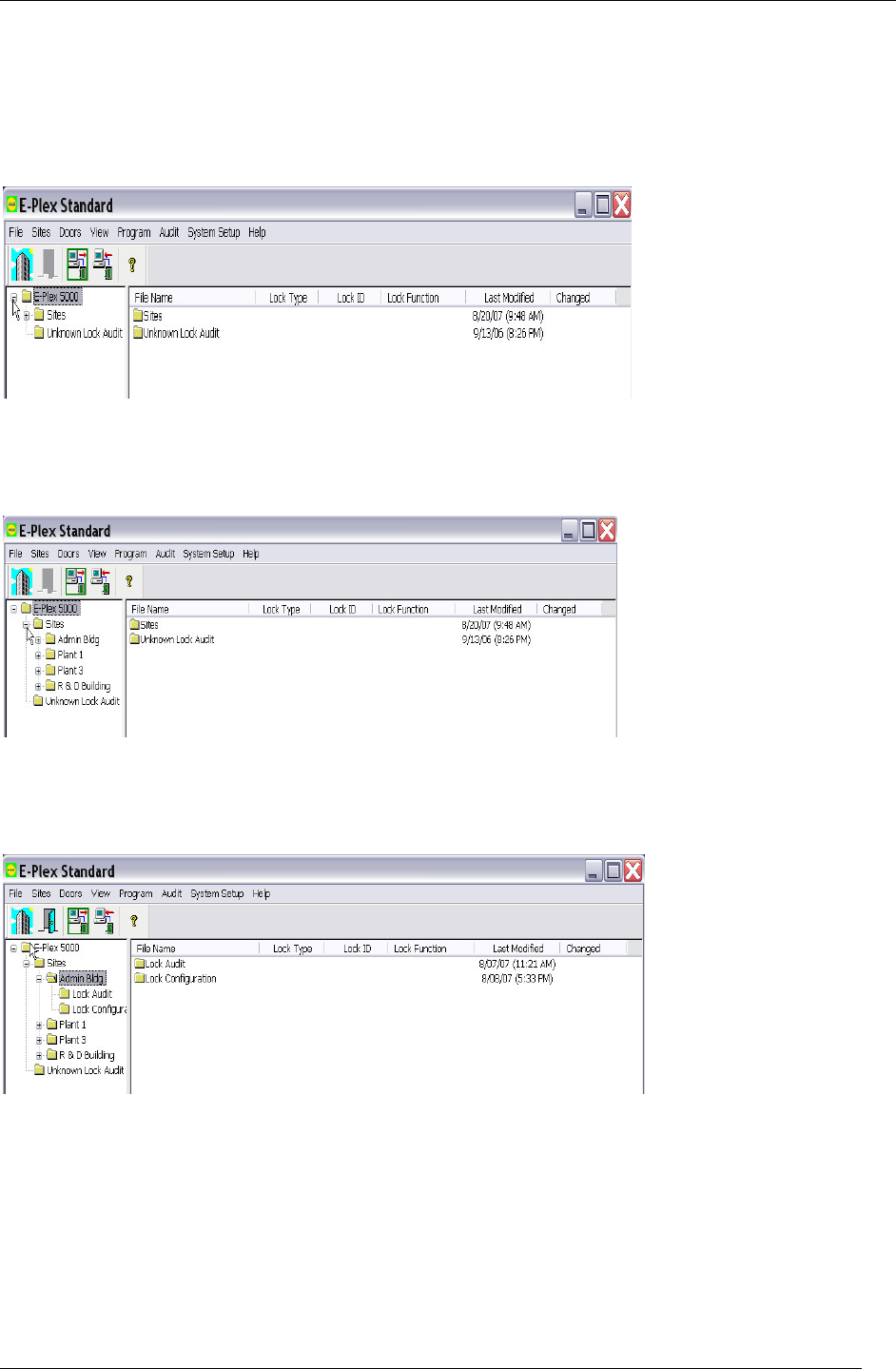This screenshot has width=896, height=1369.
Task: Open the Doors menu in top window
Action: pos(70,232)
